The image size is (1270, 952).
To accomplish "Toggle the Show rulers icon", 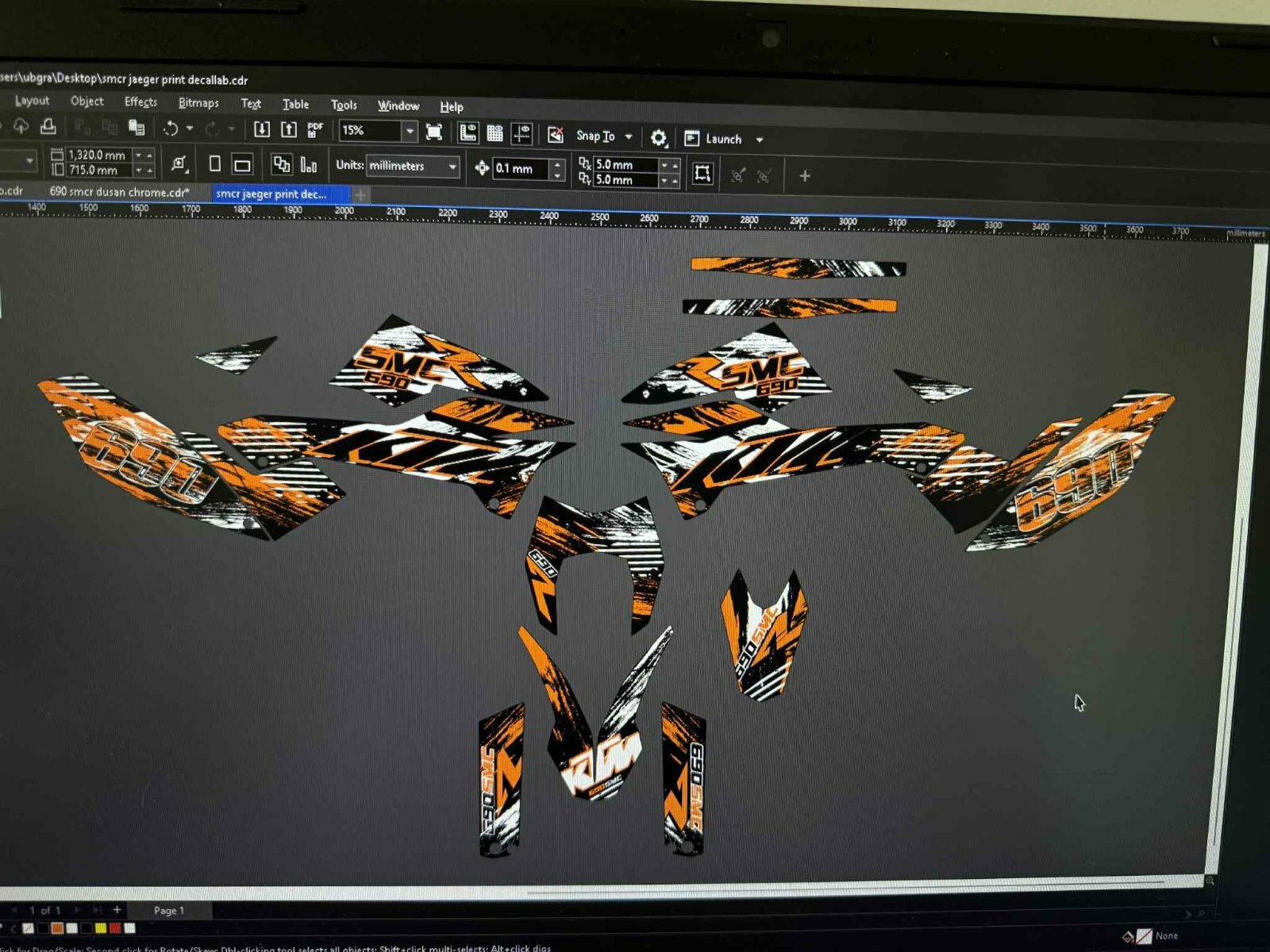I will point(468,132).
